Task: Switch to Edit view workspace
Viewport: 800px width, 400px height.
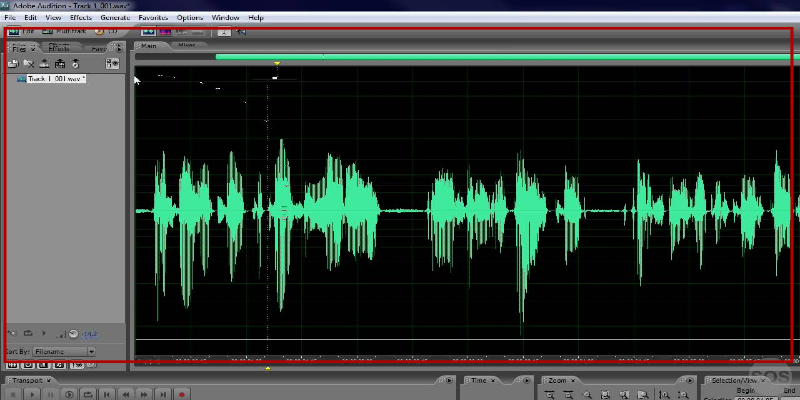Action: [21, 32]
